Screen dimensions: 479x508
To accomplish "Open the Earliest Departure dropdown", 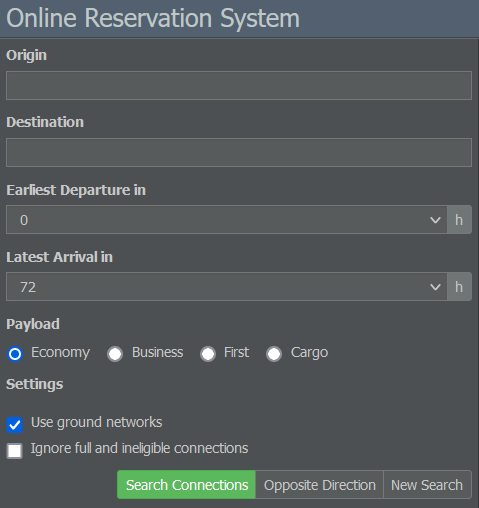I will tap(226, 220).
